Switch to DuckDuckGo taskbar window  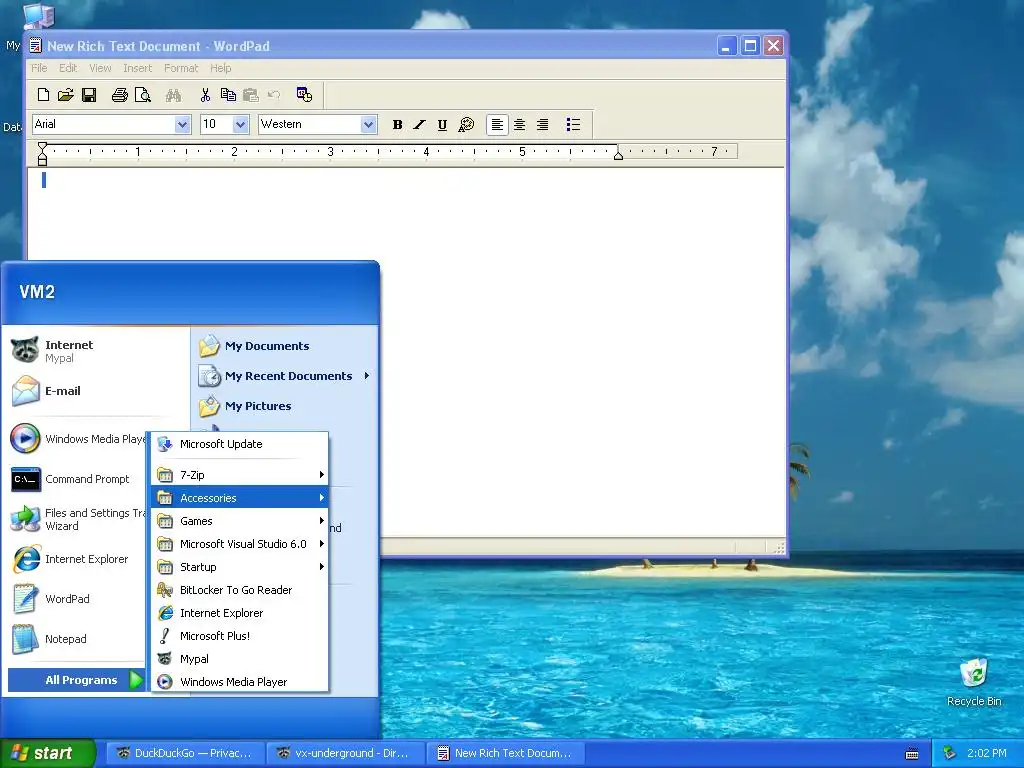tap(184, 753)
